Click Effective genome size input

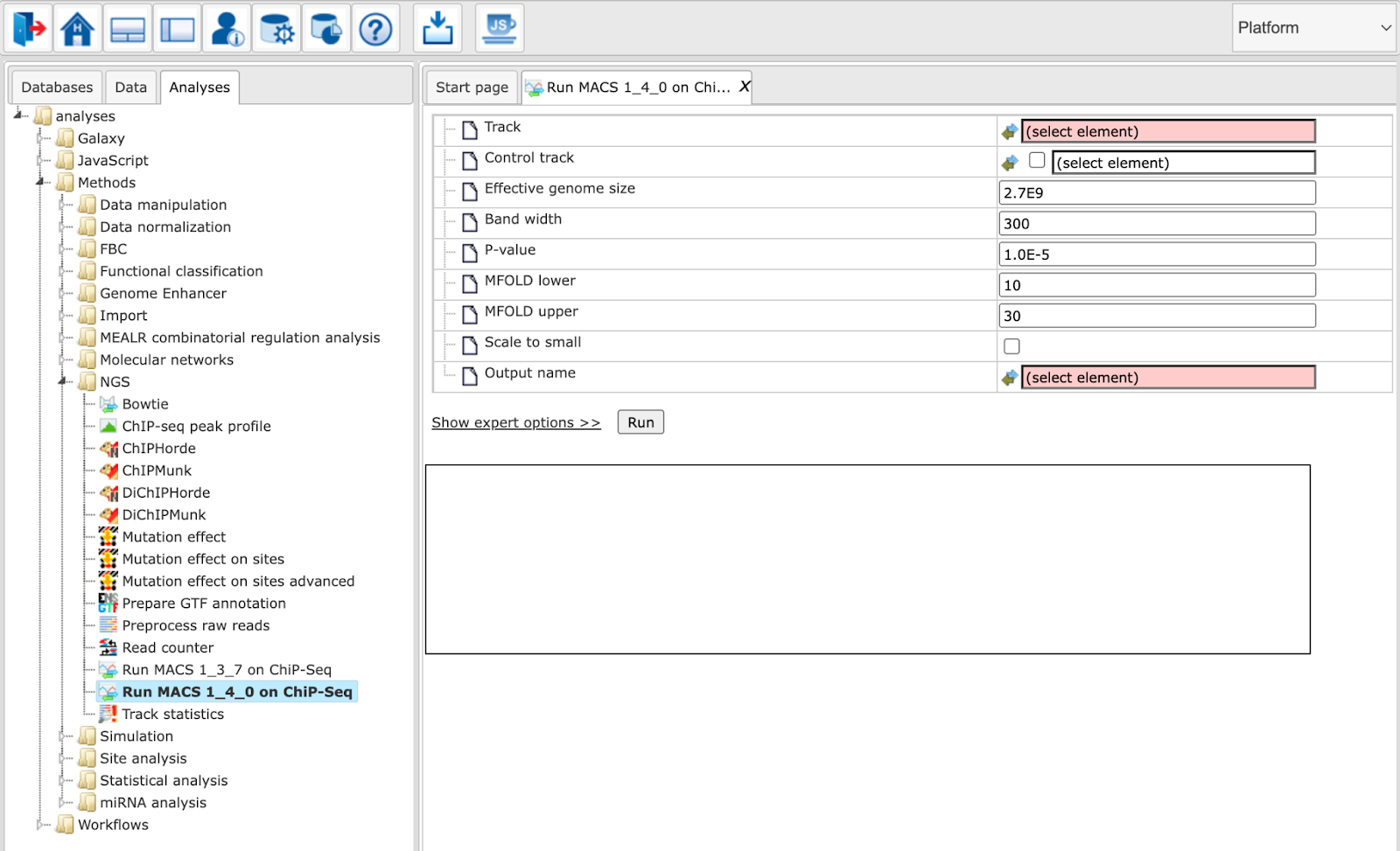pyautogui.click(x=1157, y=193)
